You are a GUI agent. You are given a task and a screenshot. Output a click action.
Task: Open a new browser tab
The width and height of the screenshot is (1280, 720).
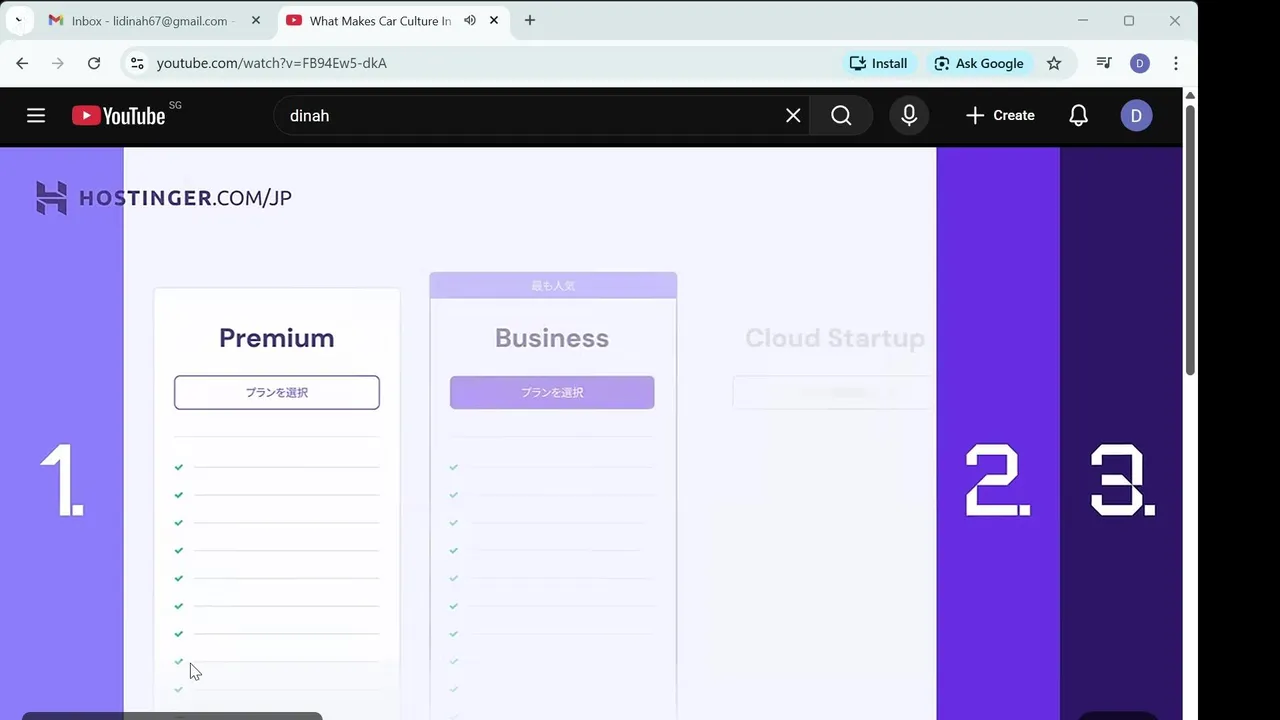pyautogui.click(x=530, y=21)
